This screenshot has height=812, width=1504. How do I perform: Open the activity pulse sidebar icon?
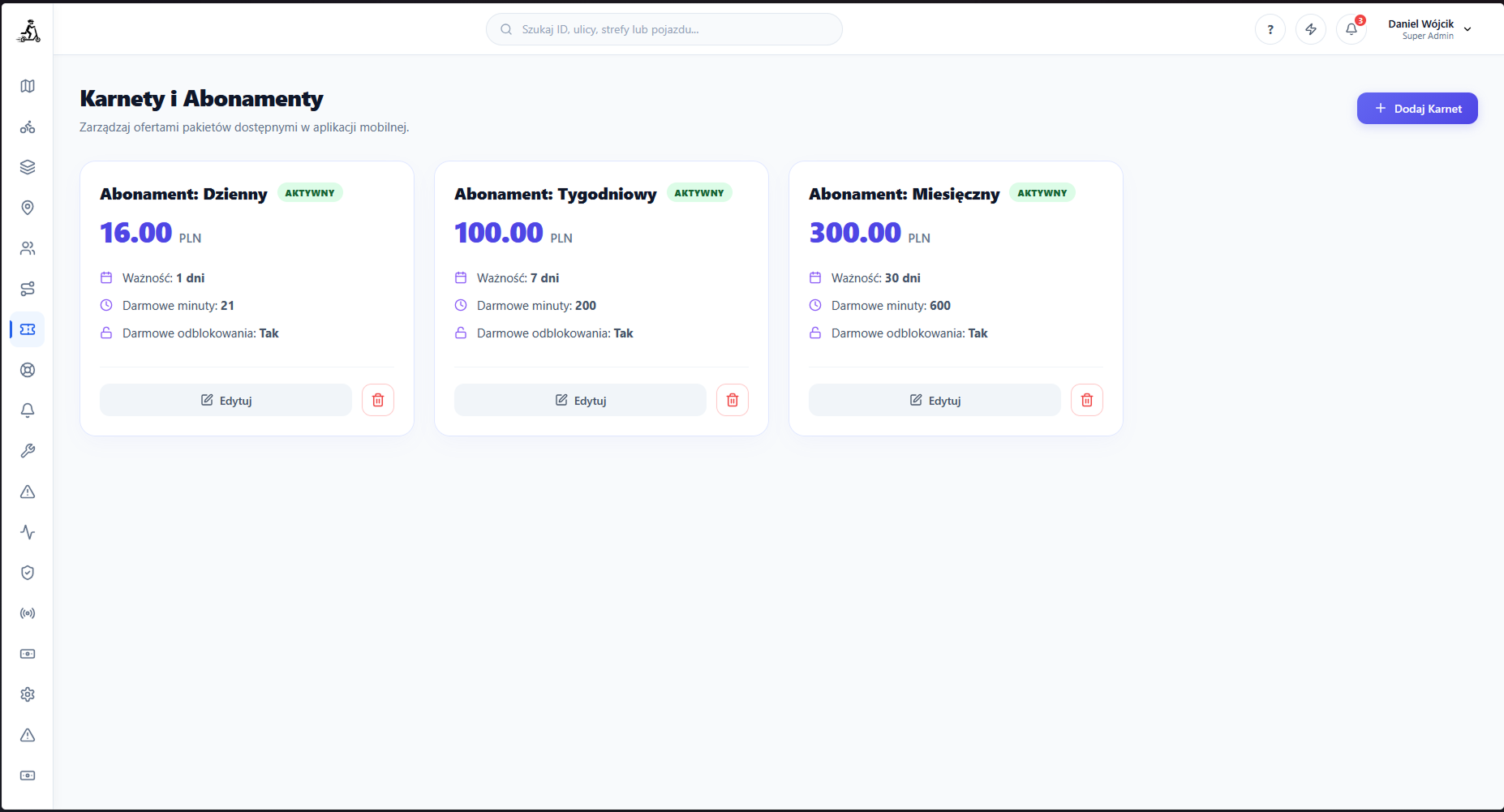(x=28, y=532)
